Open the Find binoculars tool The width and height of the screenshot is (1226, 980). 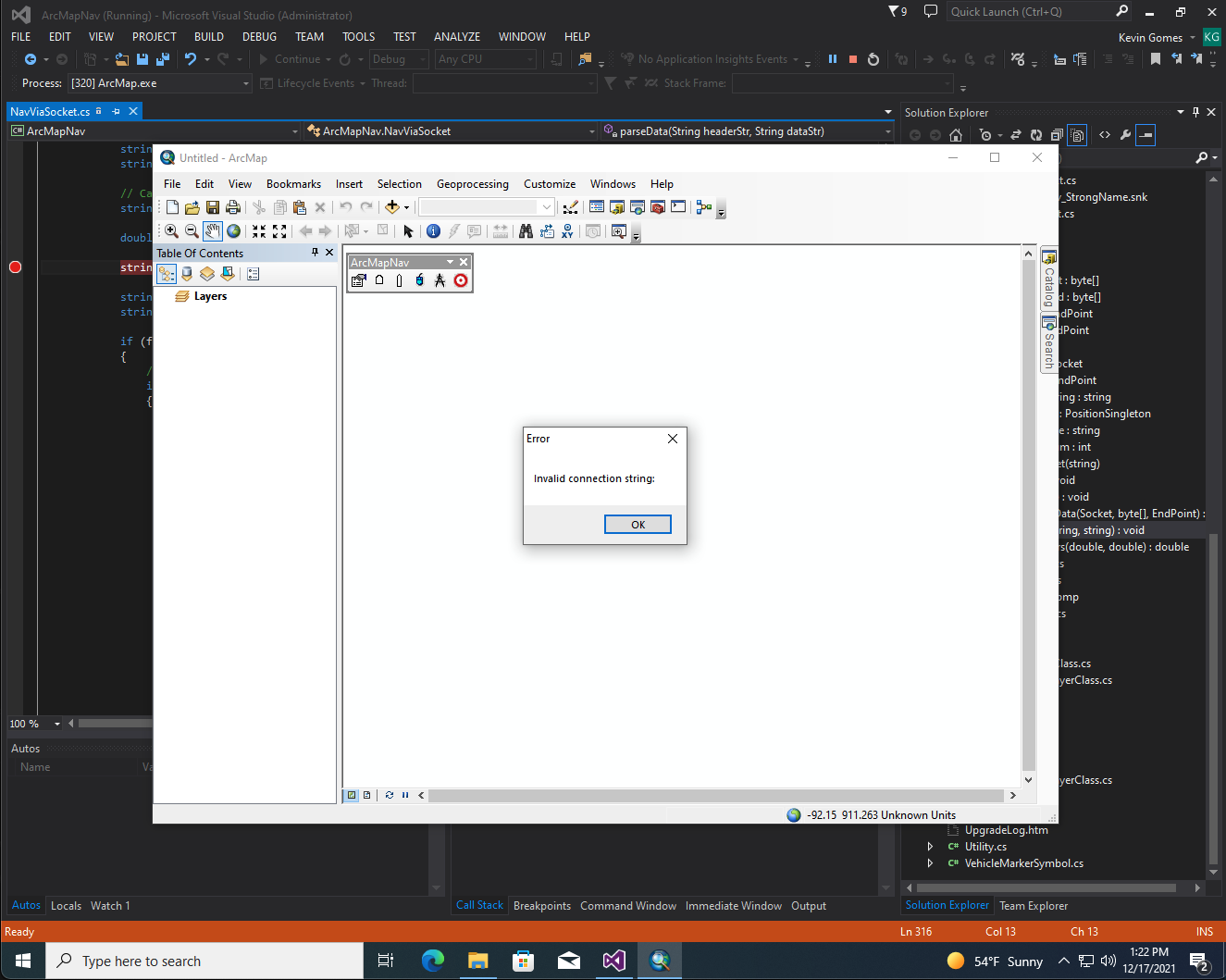526,231
